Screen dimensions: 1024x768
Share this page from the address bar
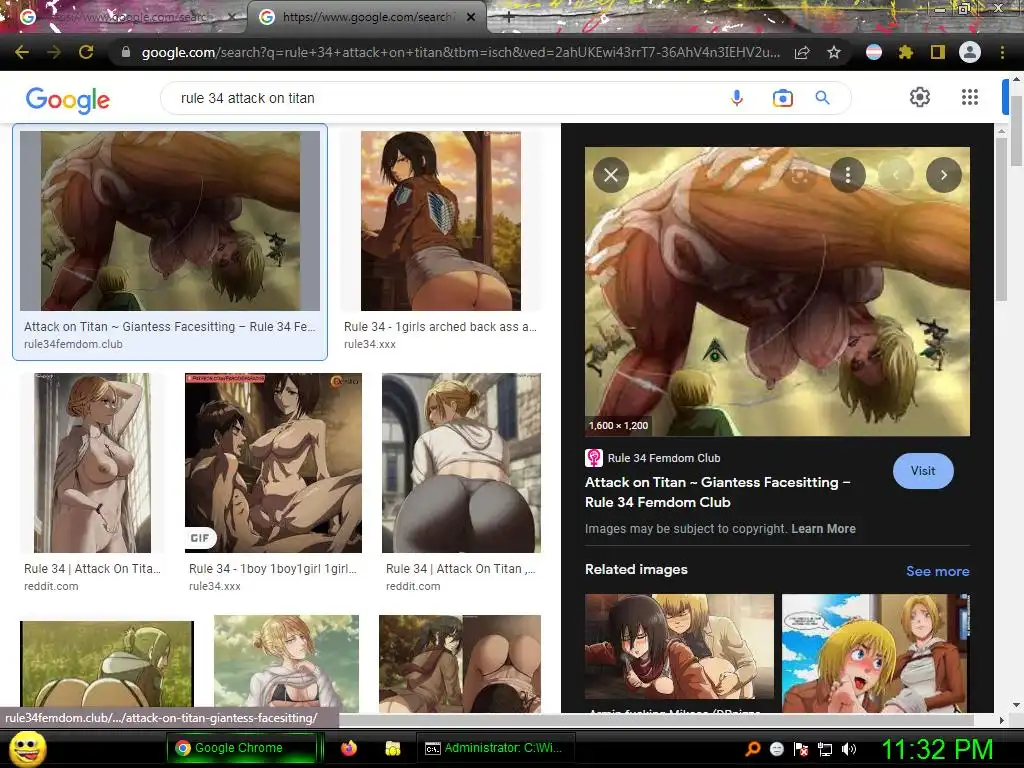tap(802, 52)
